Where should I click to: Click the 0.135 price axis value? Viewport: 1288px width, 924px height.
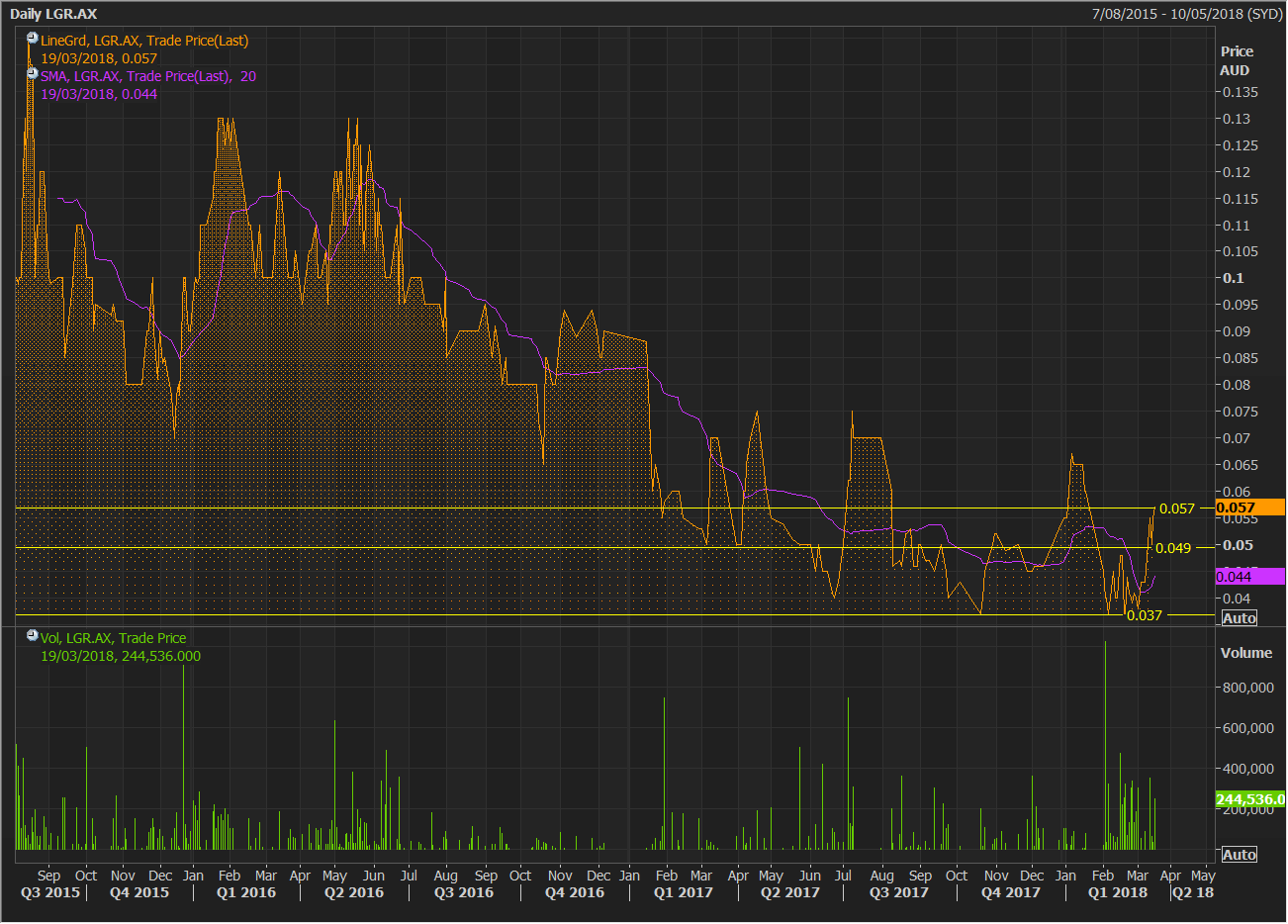(1241, 92)
